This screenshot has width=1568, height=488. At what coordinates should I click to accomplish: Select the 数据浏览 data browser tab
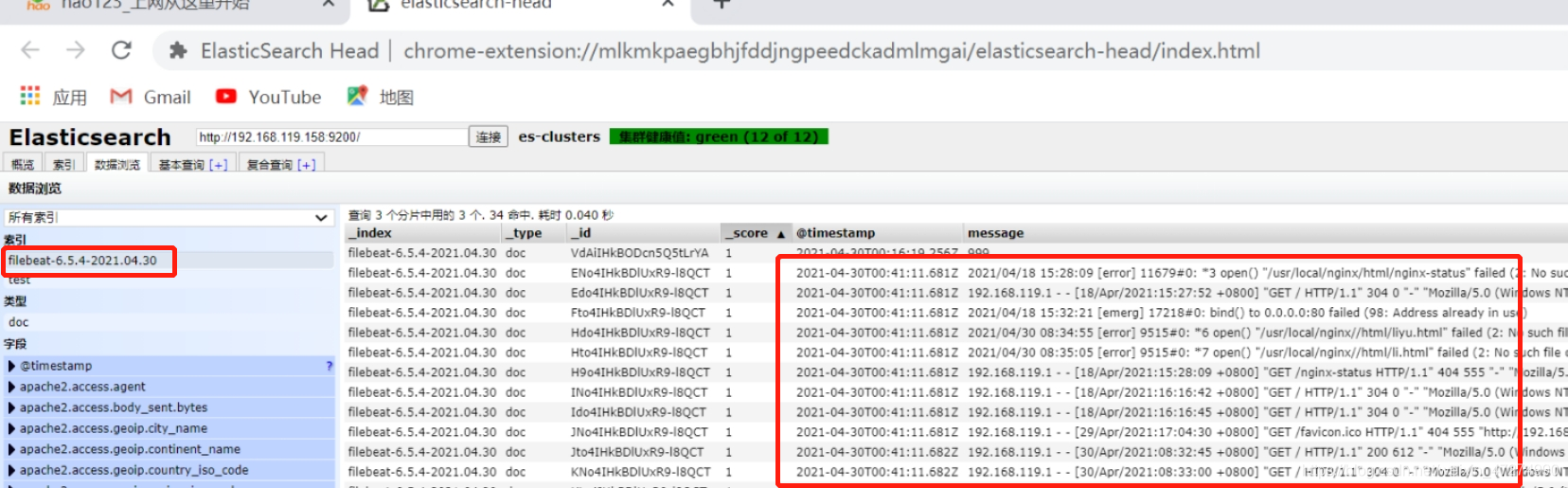pos(117,165)
